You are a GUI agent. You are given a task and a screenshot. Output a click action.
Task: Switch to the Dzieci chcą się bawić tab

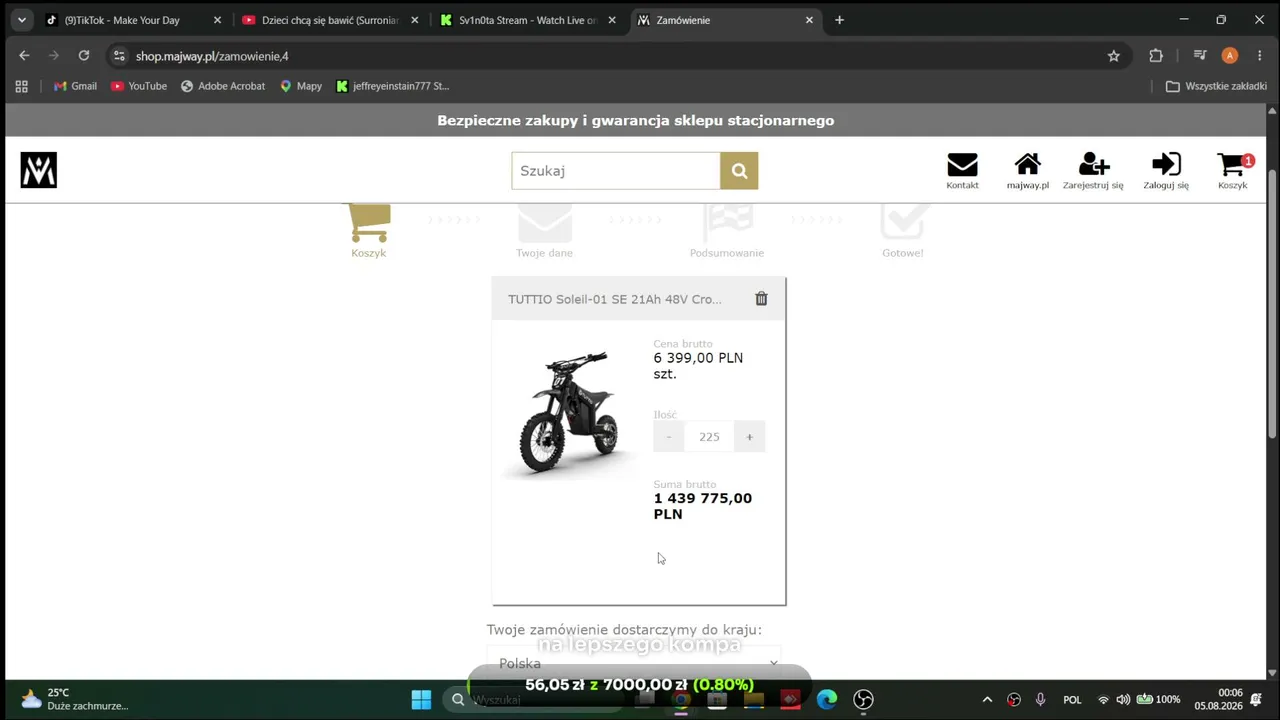click(x=330, y=20)
